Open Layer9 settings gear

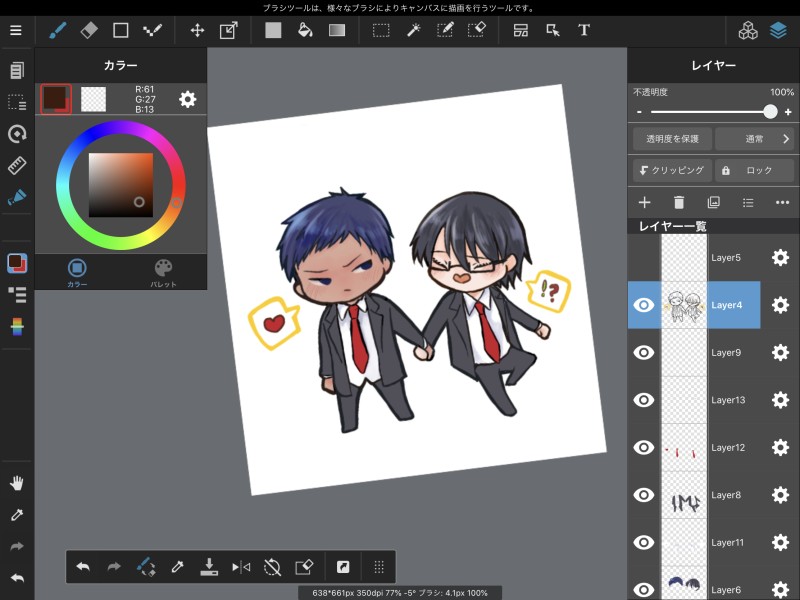click(x=780, y=353)
